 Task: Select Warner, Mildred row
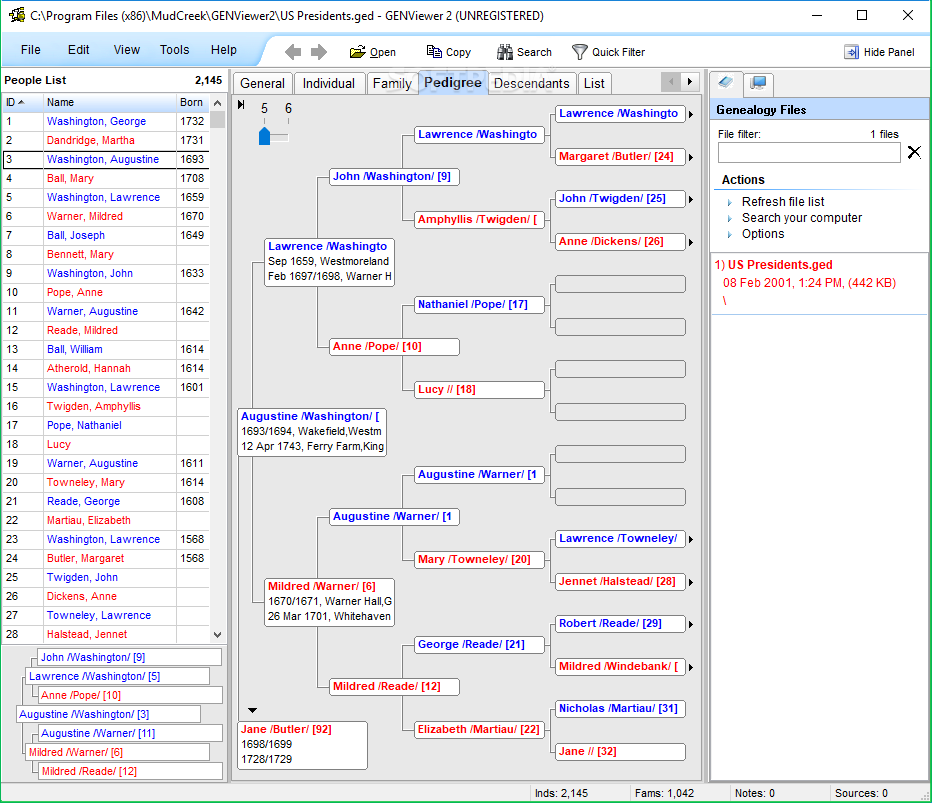click(x=106, y=216)
